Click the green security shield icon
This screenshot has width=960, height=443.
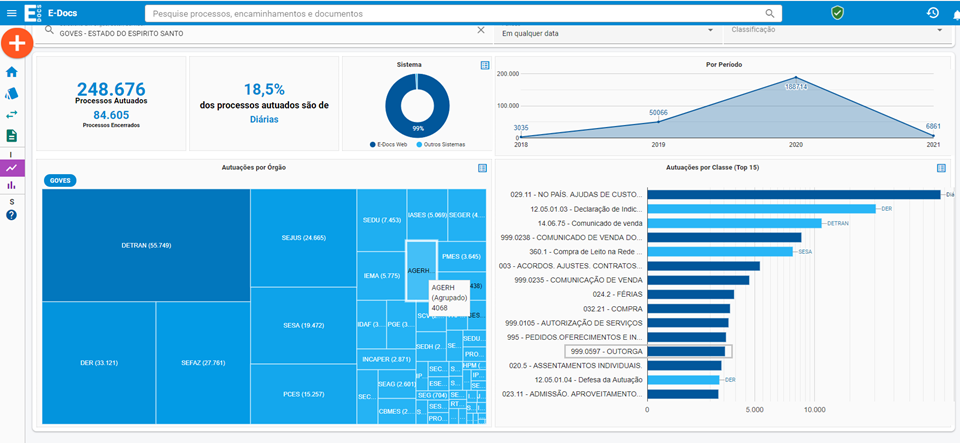837,13
